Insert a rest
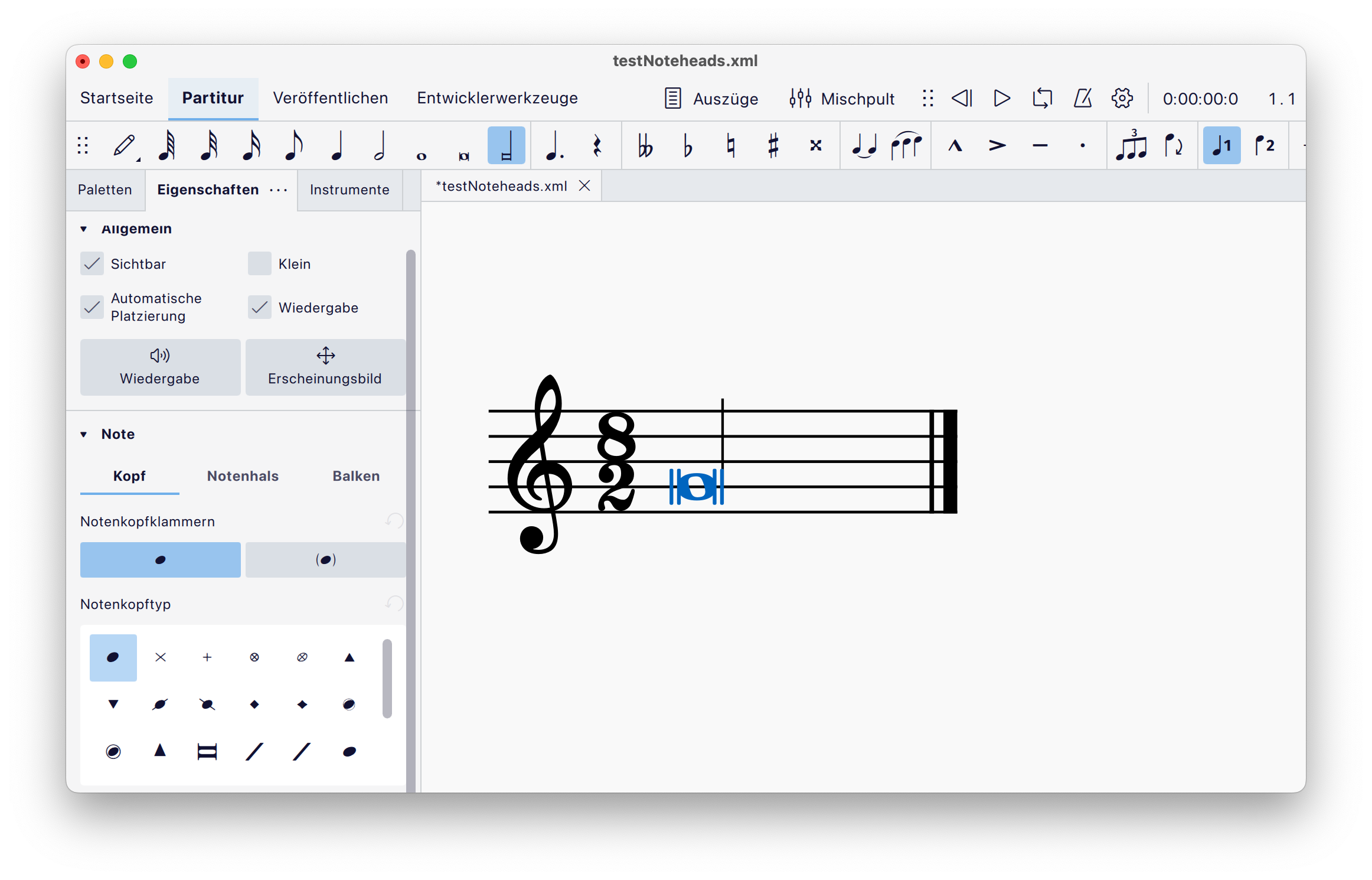This screenshot has width=1372, height=880. coord(597,145)
